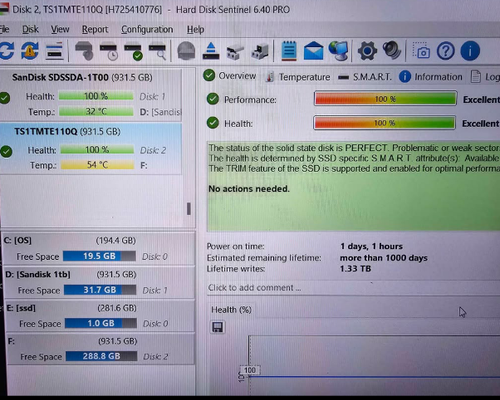Open the Disk menu
Image resolution: width=500 pixels, height=400 pixels.
(x=30, y=29)
